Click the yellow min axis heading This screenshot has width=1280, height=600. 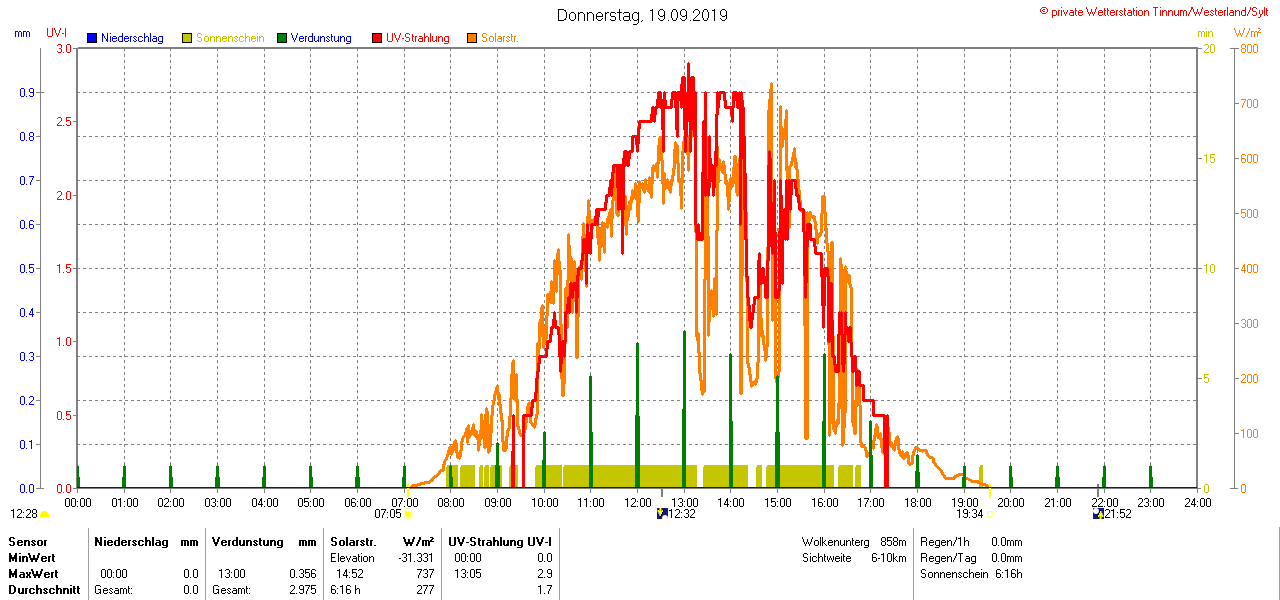1205,33
